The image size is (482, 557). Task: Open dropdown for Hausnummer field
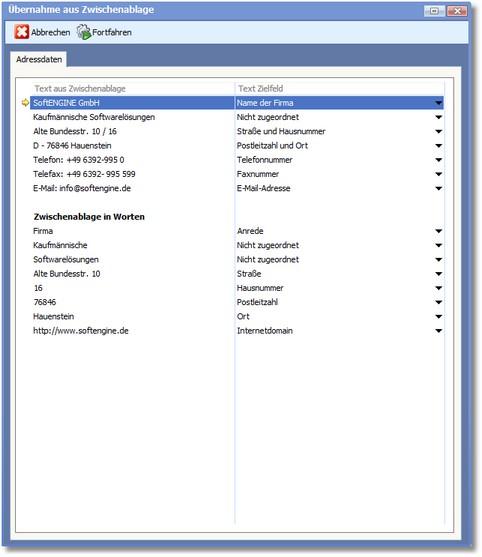439,288
